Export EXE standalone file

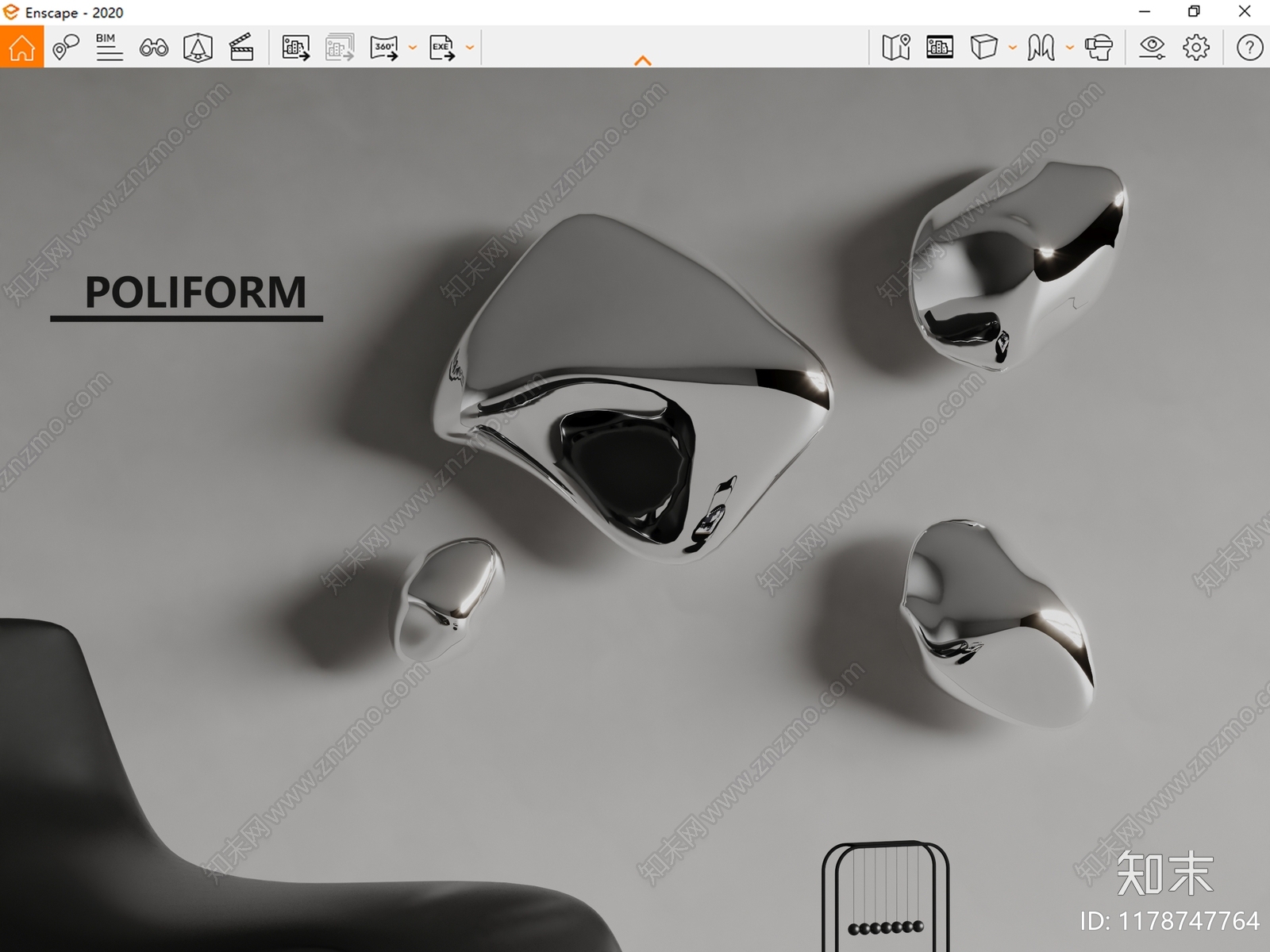pos(442,48)
